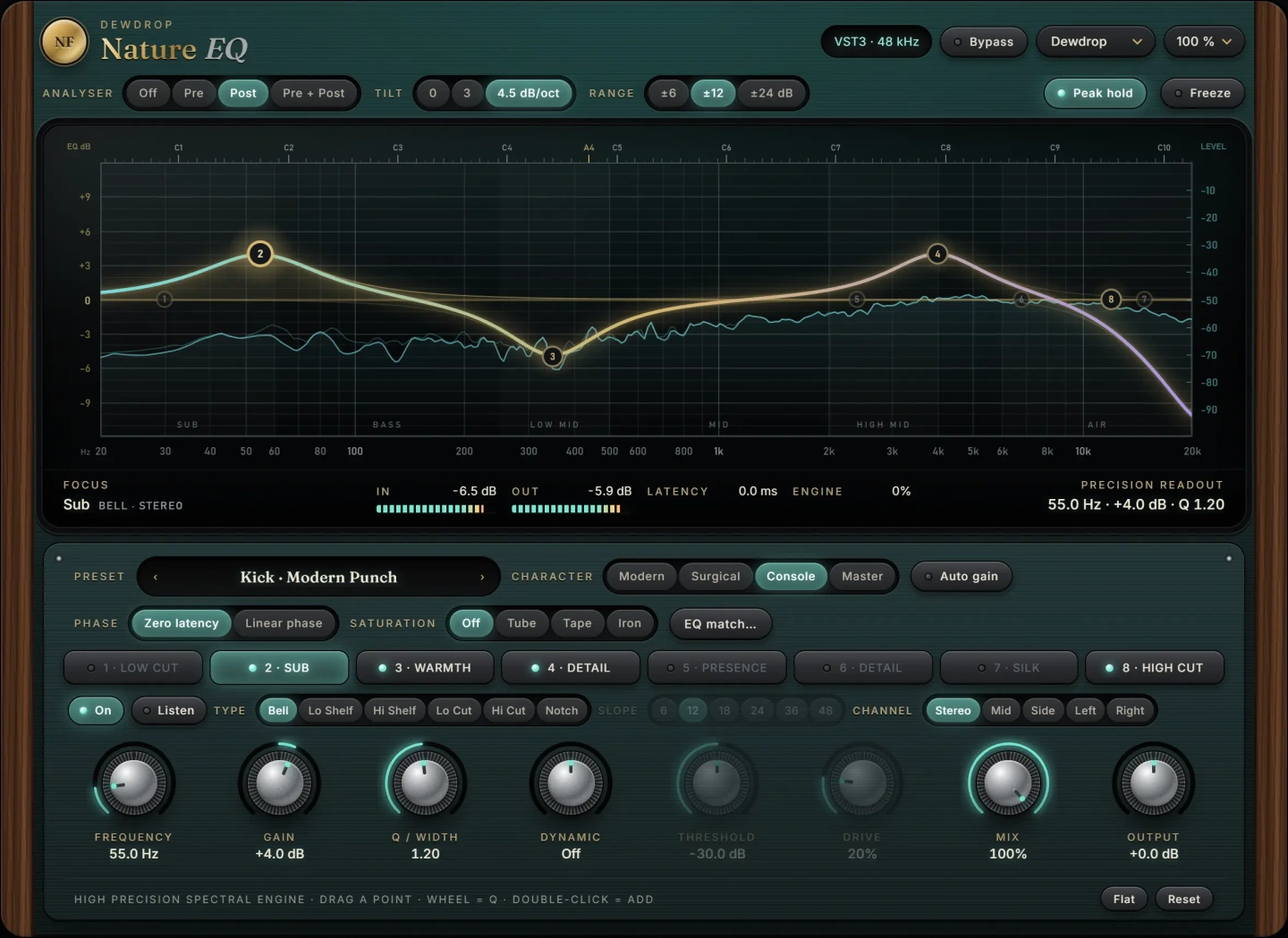Open the Kick · Modern Punch preset selector
This screenshot has width=1288, height=938.
point(318,578)
